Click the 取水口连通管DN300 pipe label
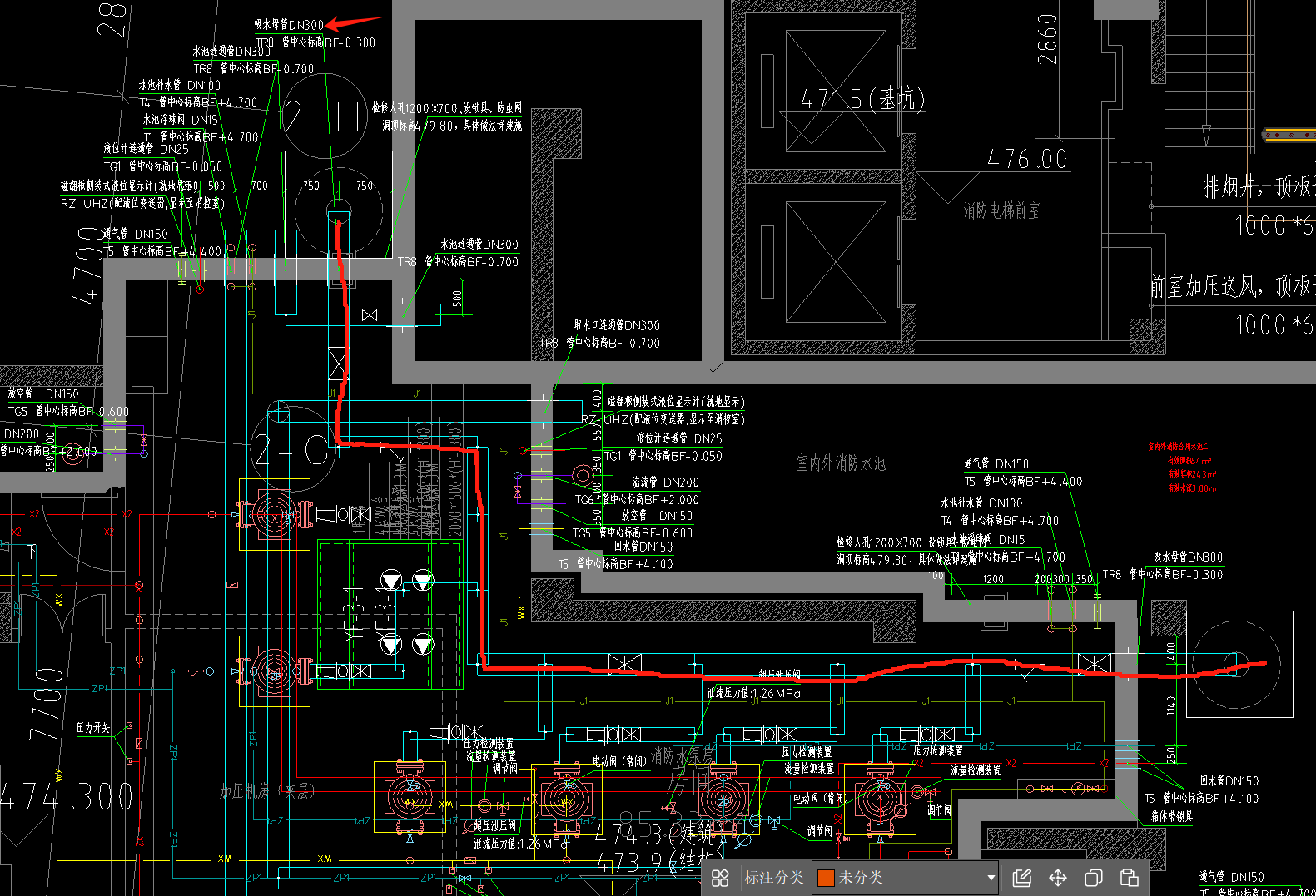Screen dimensions: 1316x896 point(617,325)
